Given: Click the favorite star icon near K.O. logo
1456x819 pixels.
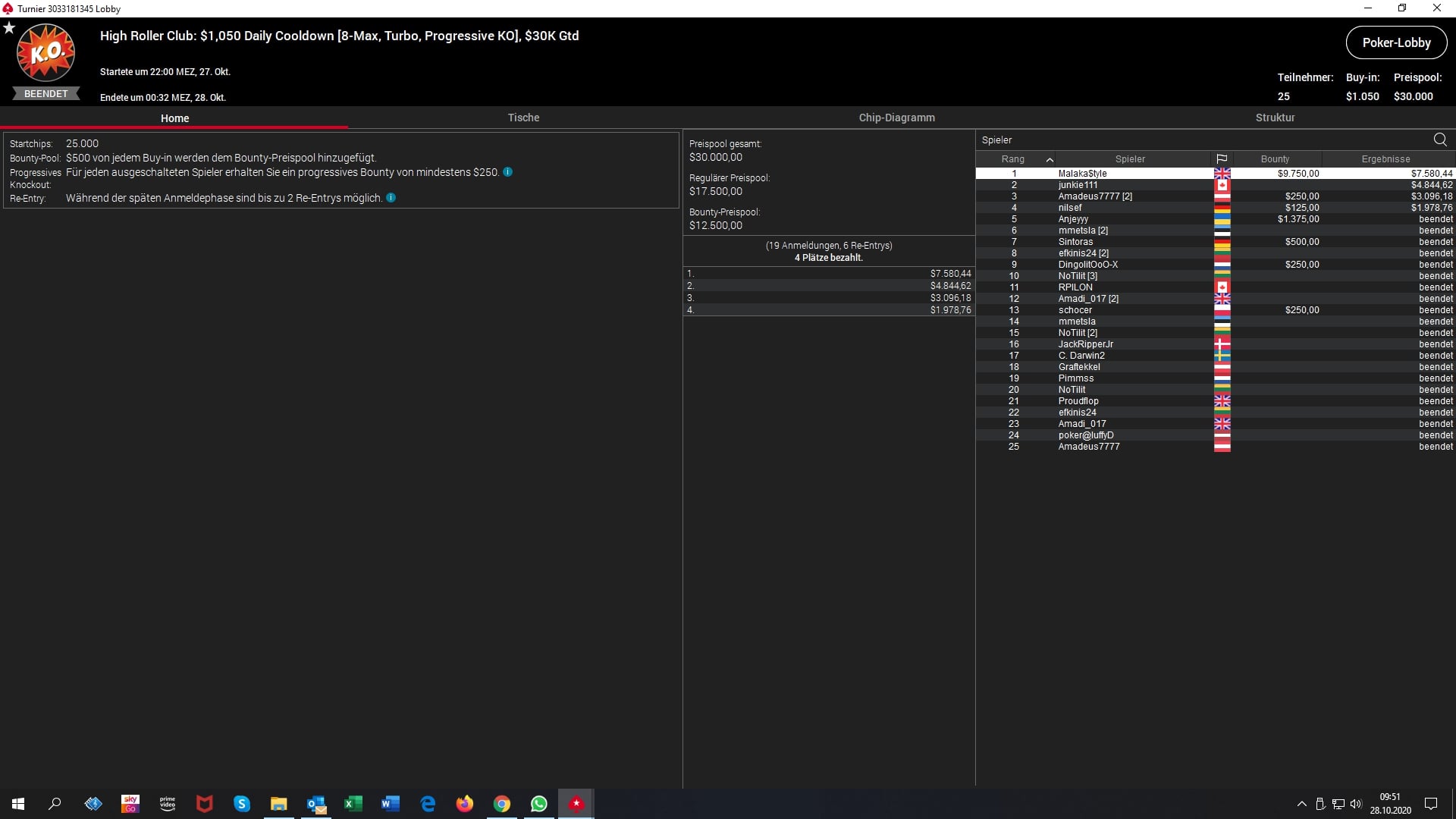Looking at the screenshot, I should pos(9,28).
